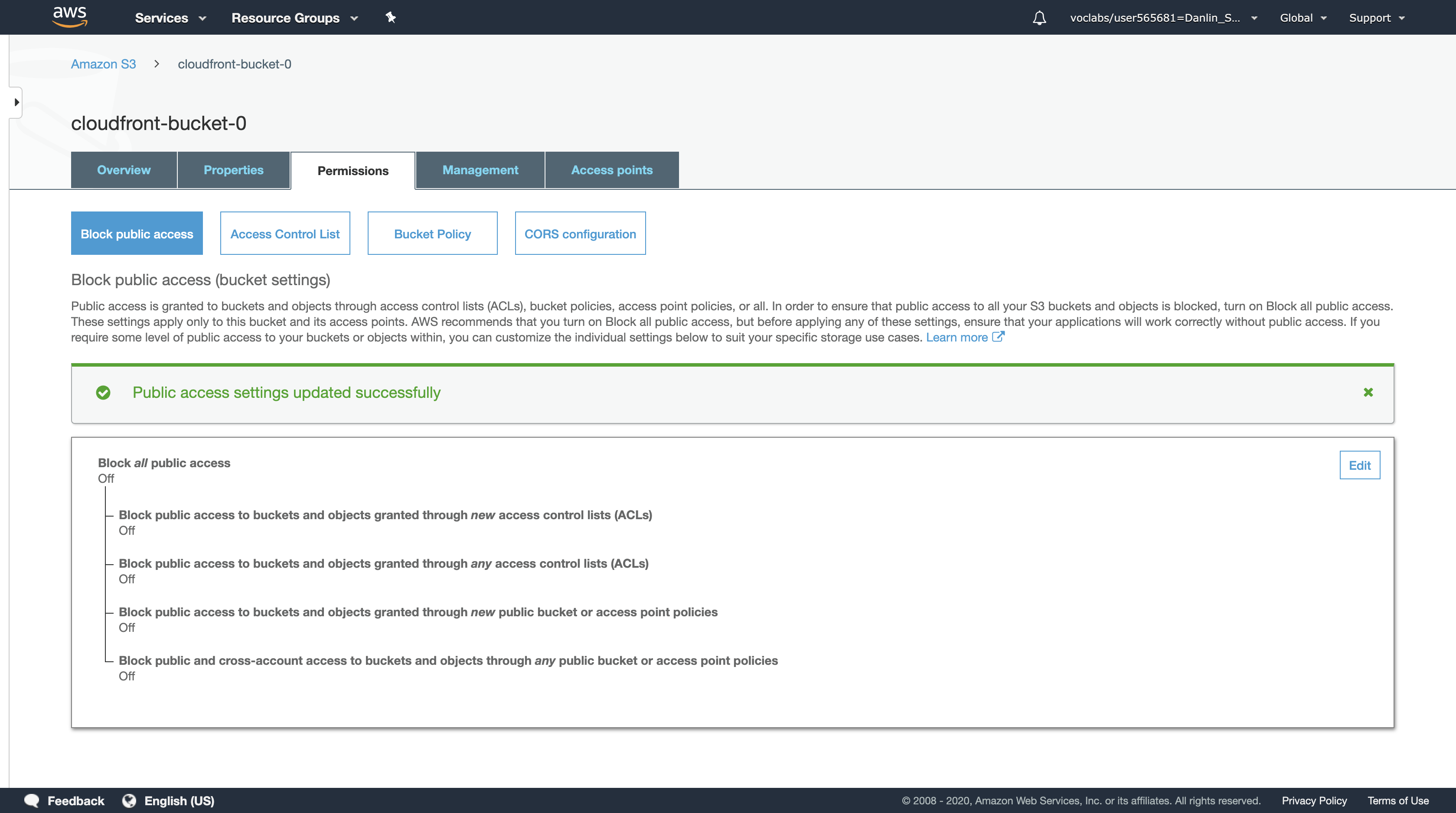Expand the Support menu
This screenshot has width=1456, height=813.
1376,18
